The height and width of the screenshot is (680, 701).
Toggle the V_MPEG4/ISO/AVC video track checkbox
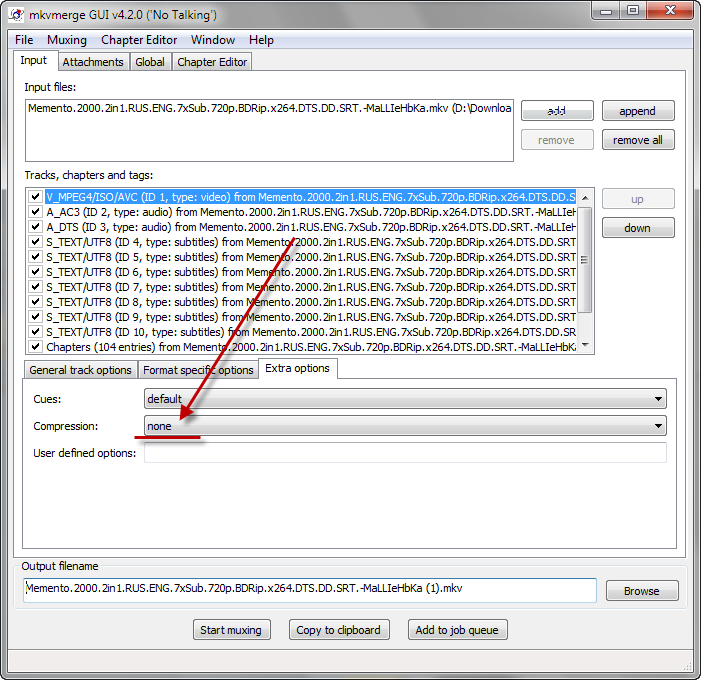pyautogui.click(x=36, y=197)
